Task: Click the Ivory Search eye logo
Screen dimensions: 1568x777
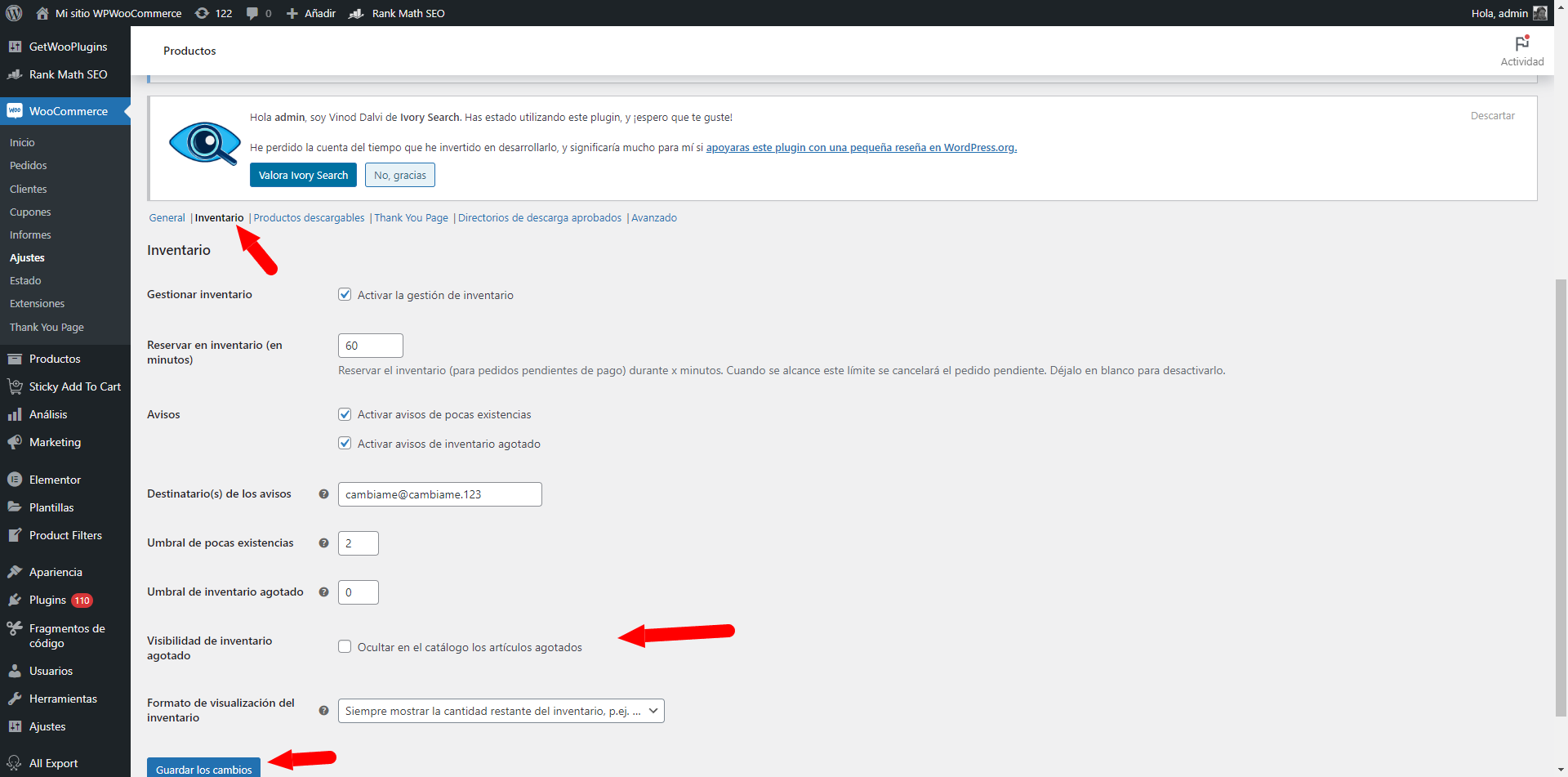Action: point(204,143)
